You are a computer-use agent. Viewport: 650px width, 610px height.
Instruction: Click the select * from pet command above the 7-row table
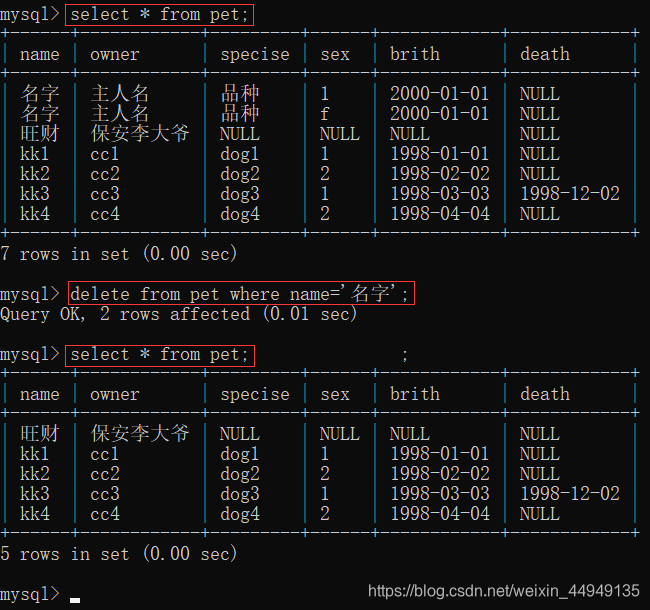tap(160, 15)
